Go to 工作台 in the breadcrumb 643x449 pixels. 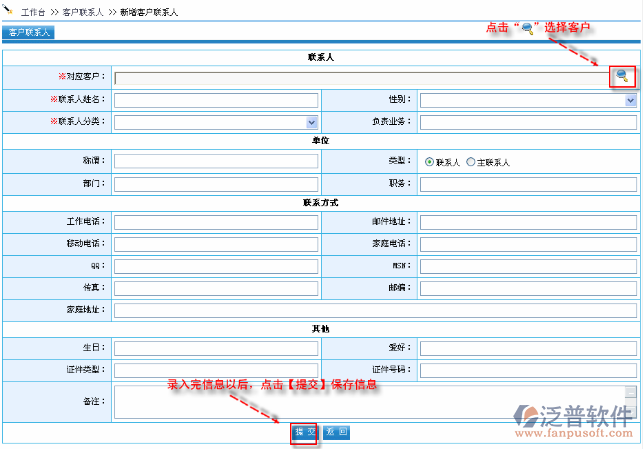click(x=33, y=12)
